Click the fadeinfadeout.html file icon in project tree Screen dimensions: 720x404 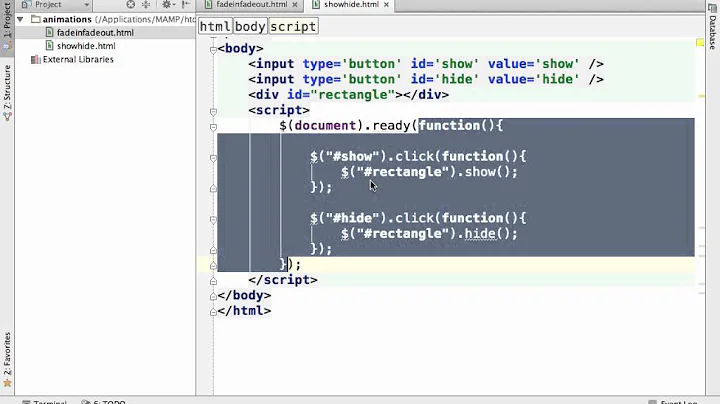50,32
